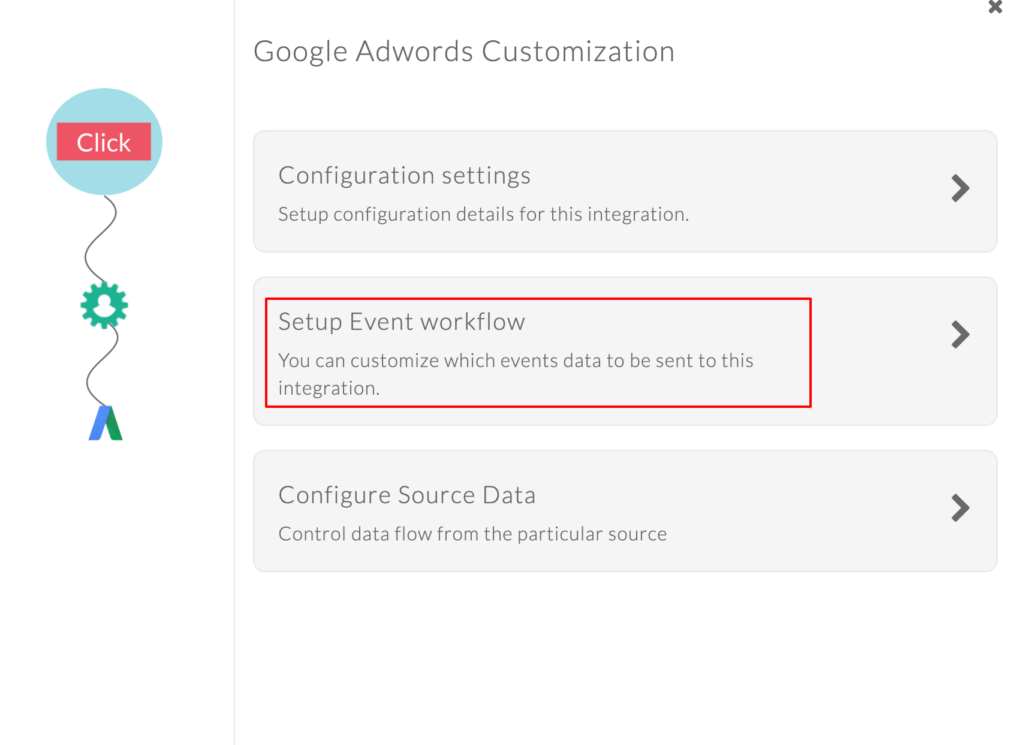Click the Configure Source Data heading text

(x=406, y=494)
